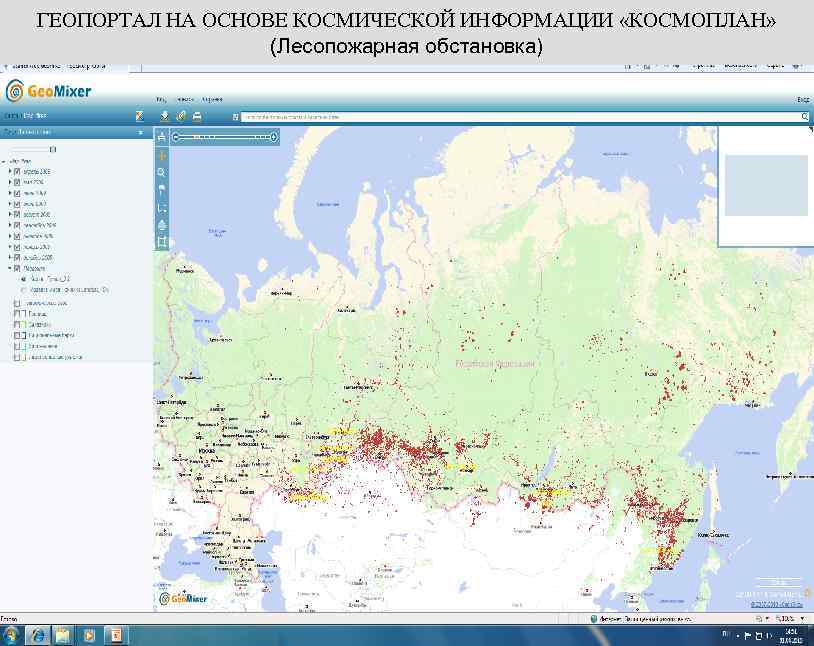This screenshot has width=814, height=646.
Task: Click the orange-blue icon at end of map title bar
Action: point(139,116)
